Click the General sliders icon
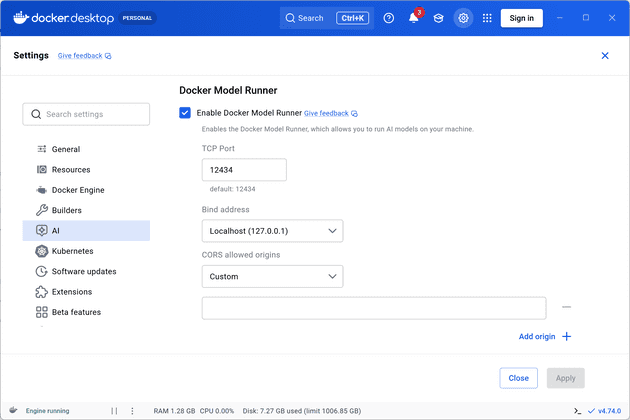The width and height of the screenshot is (630, 420). click(42, 149)
